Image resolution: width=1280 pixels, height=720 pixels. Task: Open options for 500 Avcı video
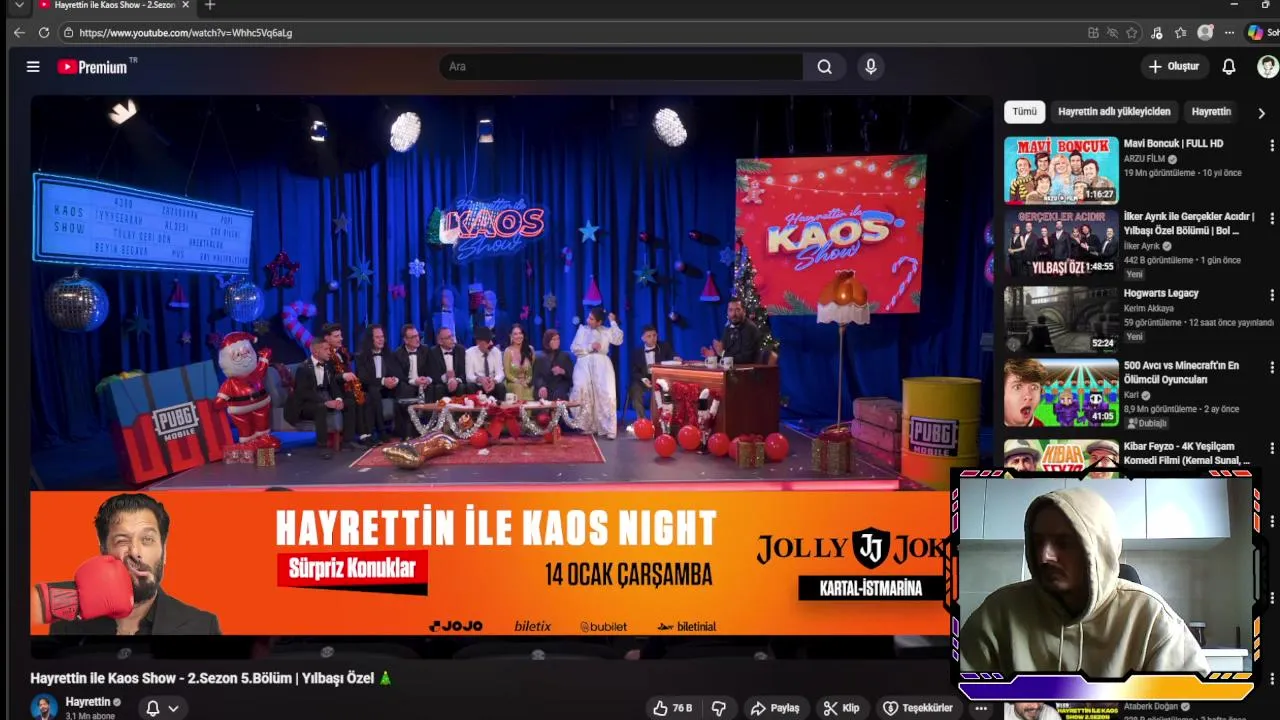(x=1272, y=367)
